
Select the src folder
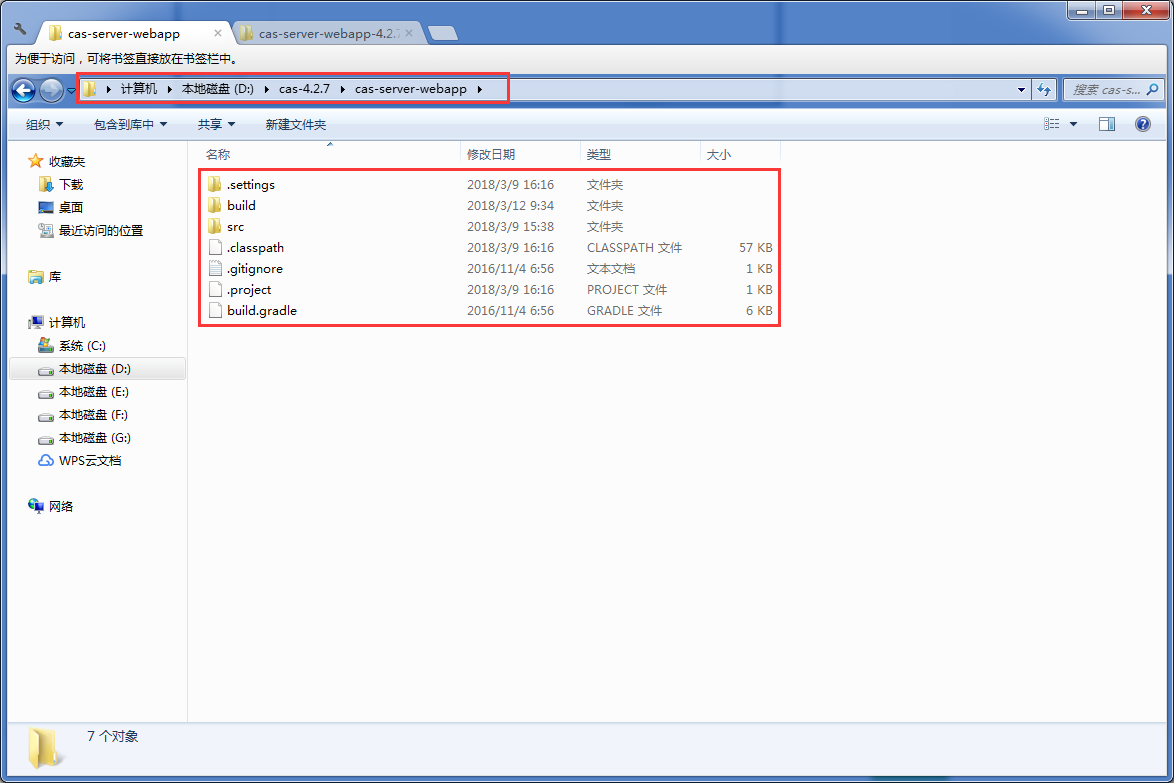pyautogui.click(x=235, y=226)
